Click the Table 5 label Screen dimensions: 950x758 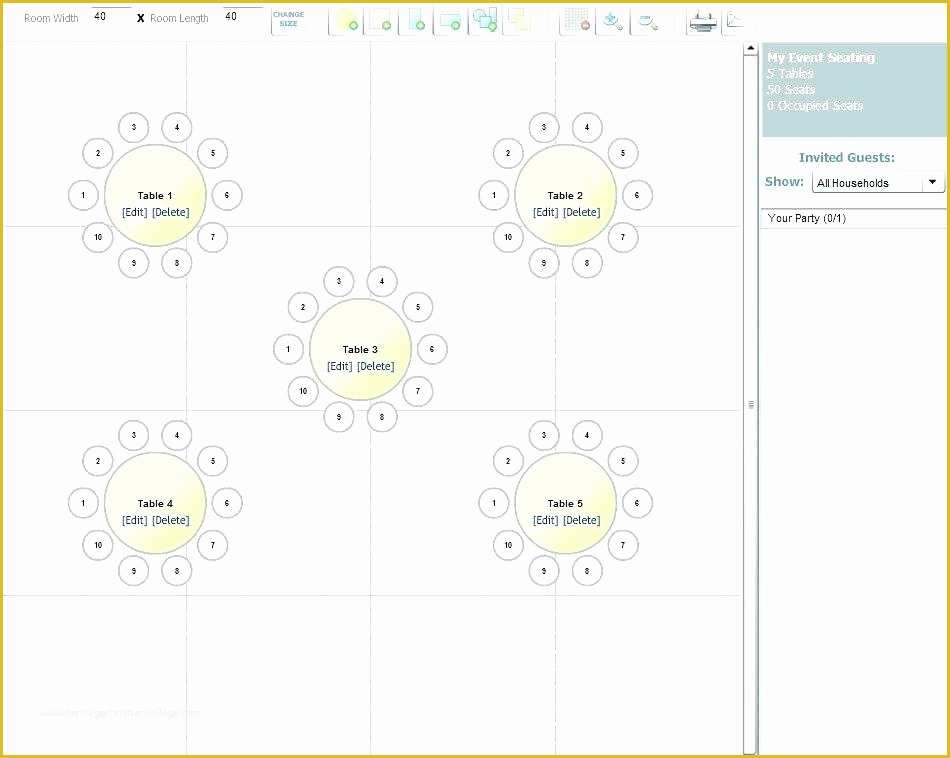pos(565,504)
